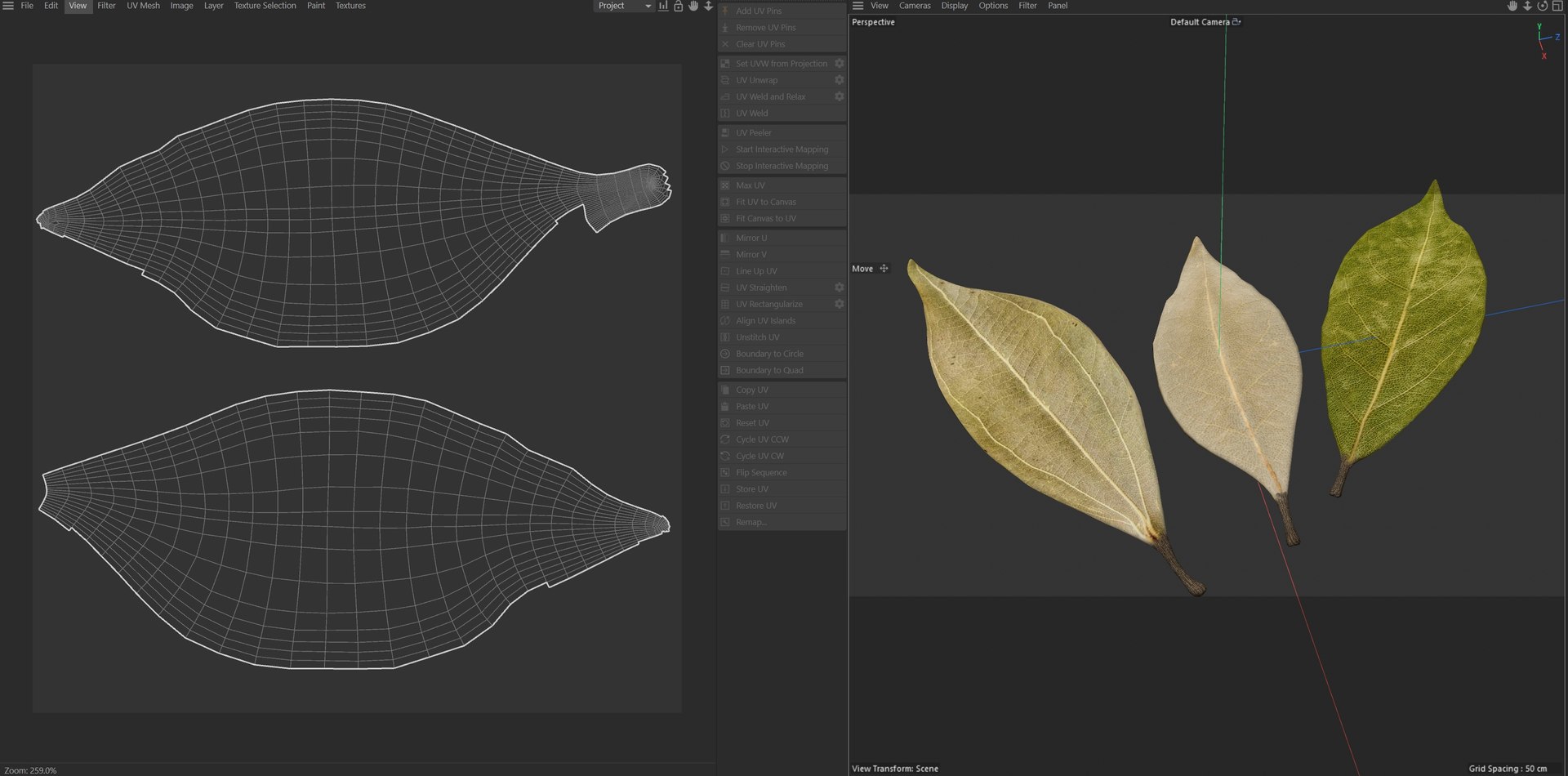
Task: Open the UV Mesh menu
Action: tap(143, 6)
